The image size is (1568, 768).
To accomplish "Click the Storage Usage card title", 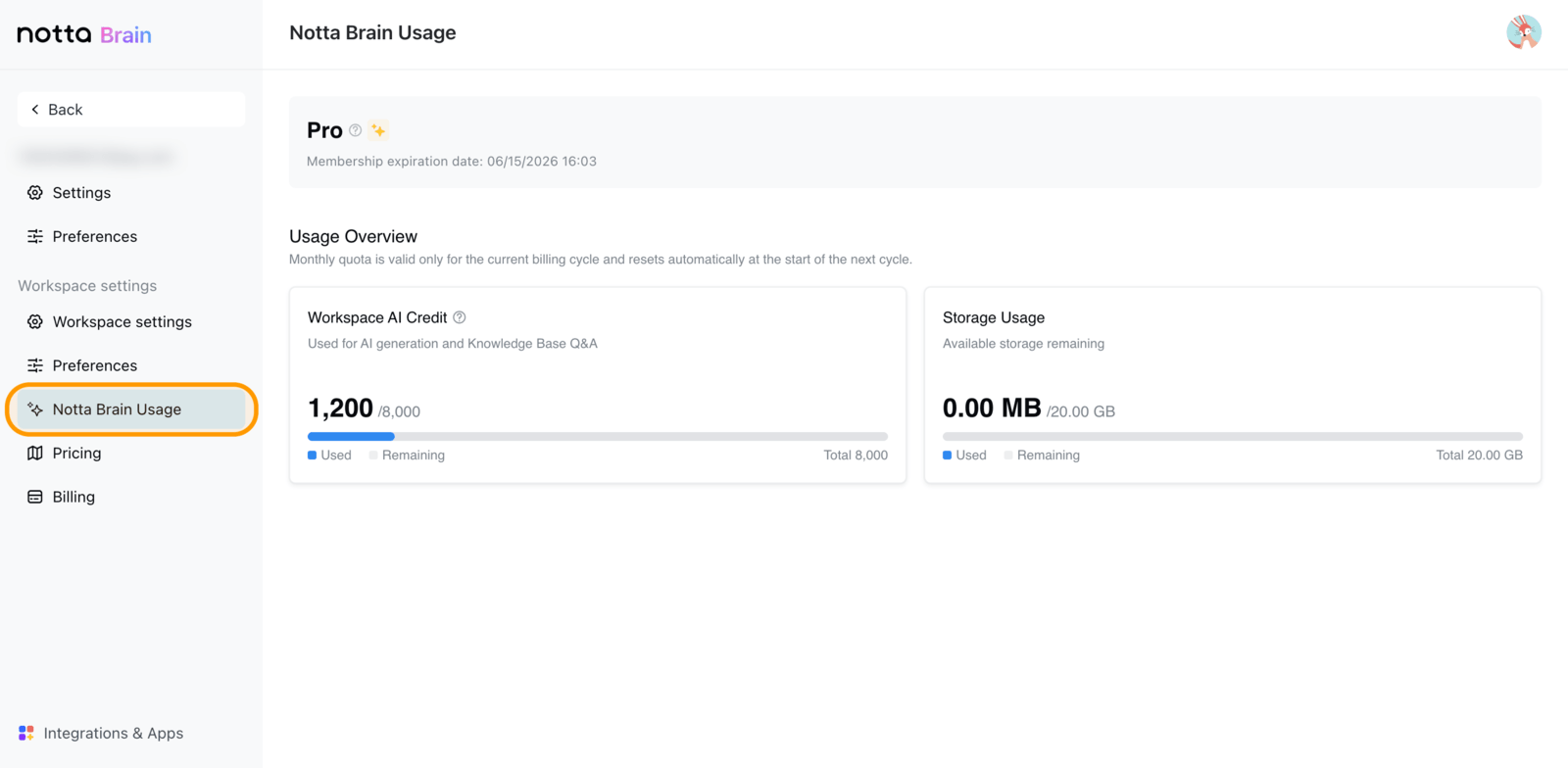I will (x=994, y=317).
